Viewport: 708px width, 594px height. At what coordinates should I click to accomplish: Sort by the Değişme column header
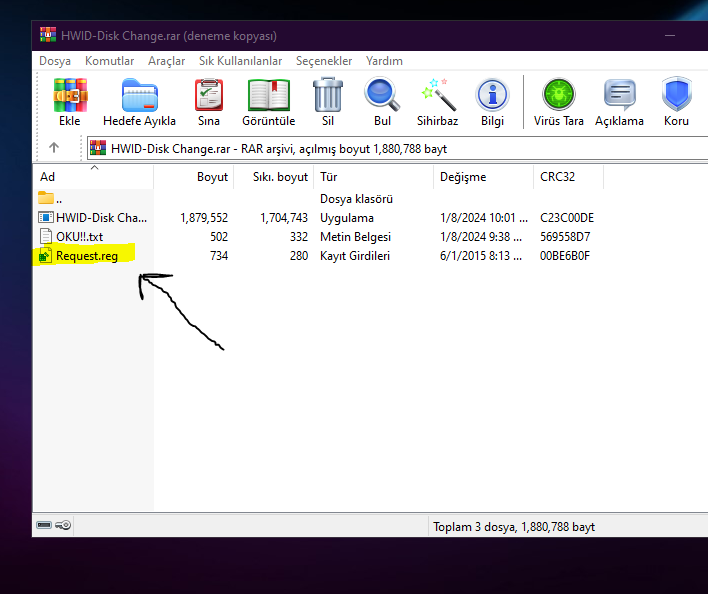click(484, 176)
